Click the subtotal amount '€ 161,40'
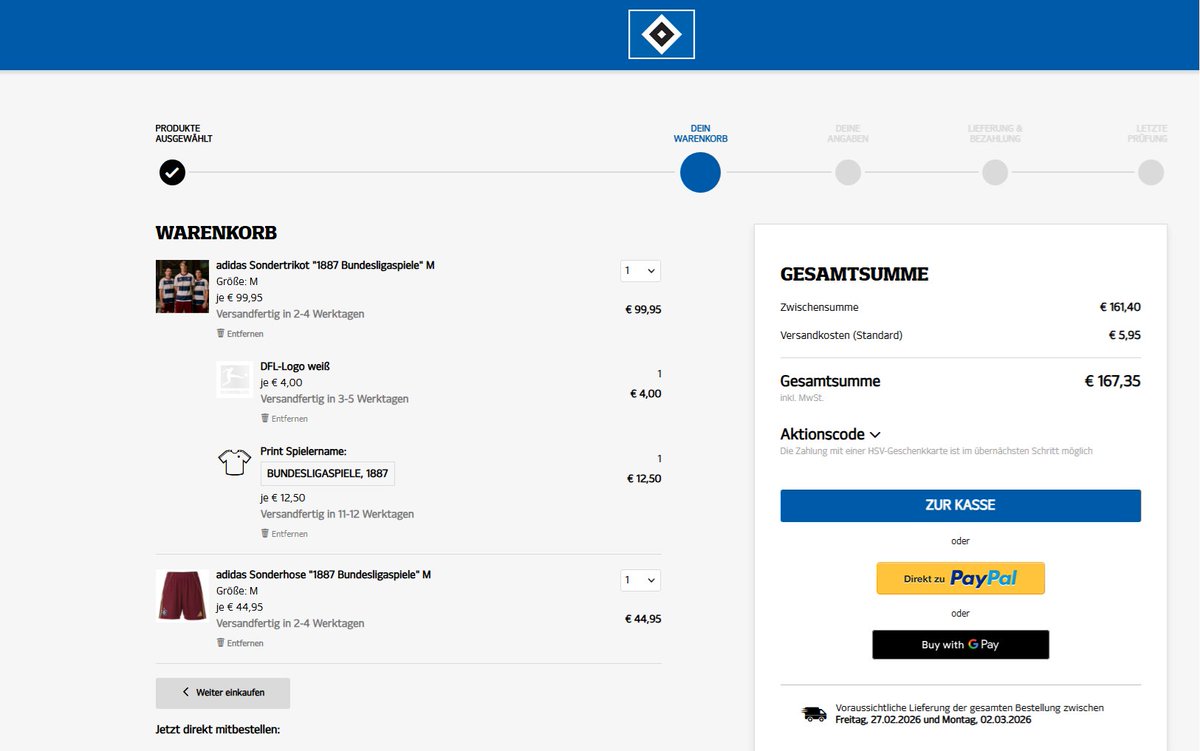 pyautogui.click(x=1120, y=307)
